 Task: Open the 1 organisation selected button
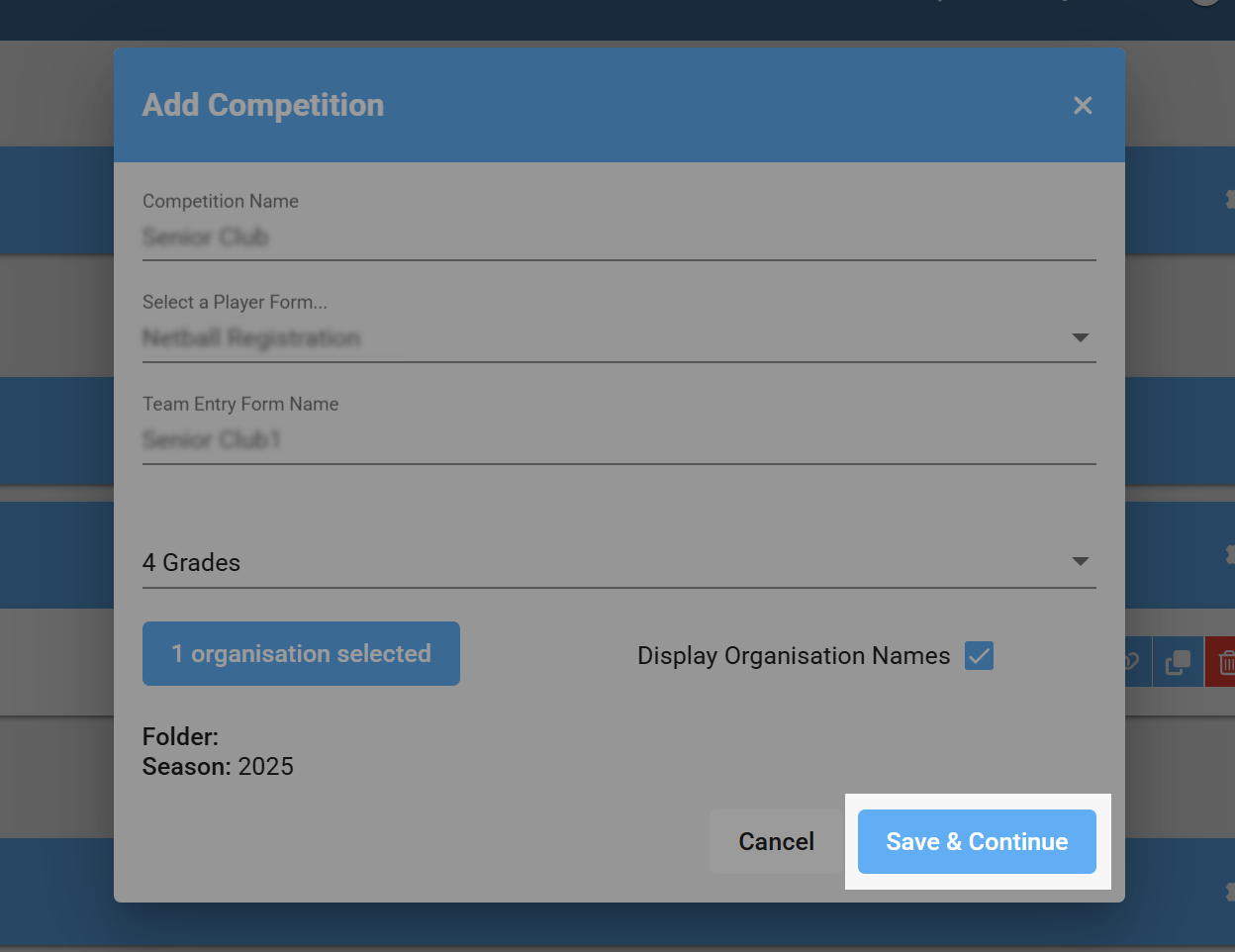pyautogui.click(x=301, y=653)
